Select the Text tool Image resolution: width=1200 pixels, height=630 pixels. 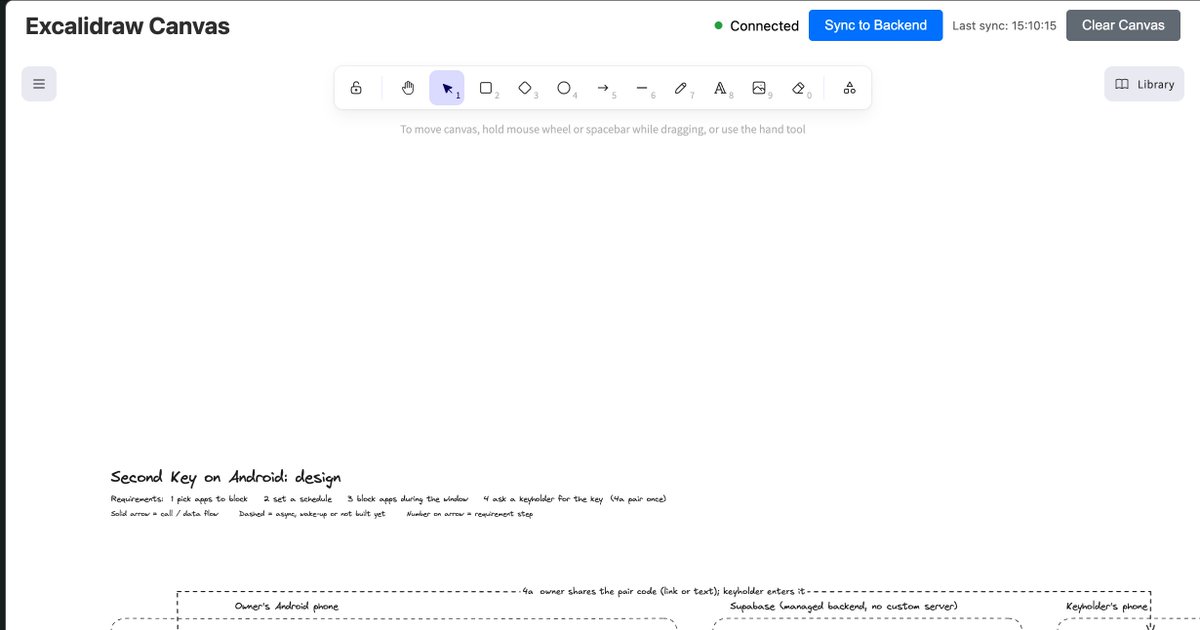tap(720, 88)
